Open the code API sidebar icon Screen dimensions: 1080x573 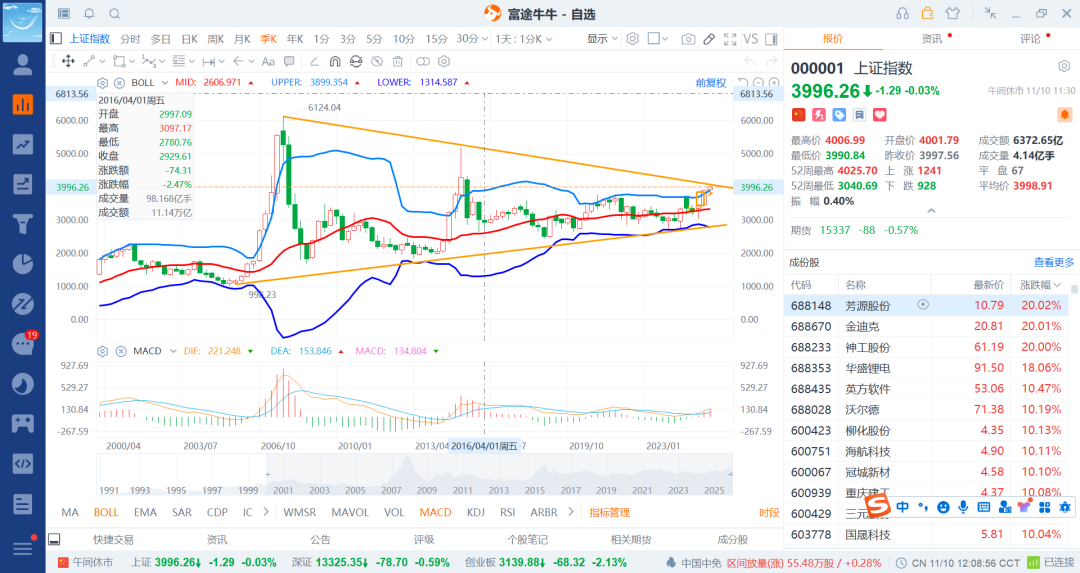point(23,463)
